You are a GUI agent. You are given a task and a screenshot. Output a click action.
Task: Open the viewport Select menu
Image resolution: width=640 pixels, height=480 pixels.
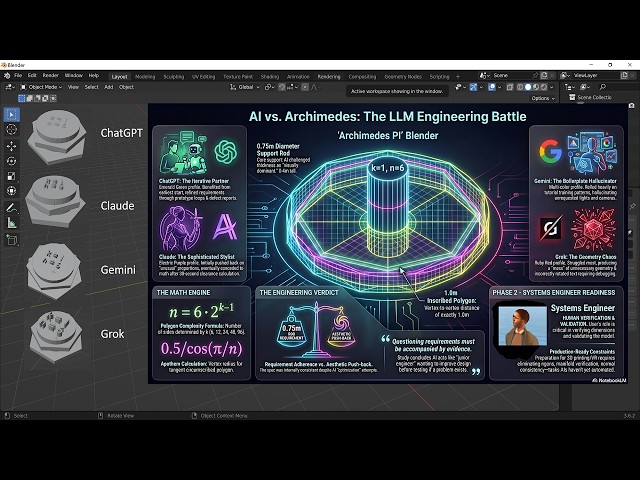pyautogui.click(x=91, y=87)
